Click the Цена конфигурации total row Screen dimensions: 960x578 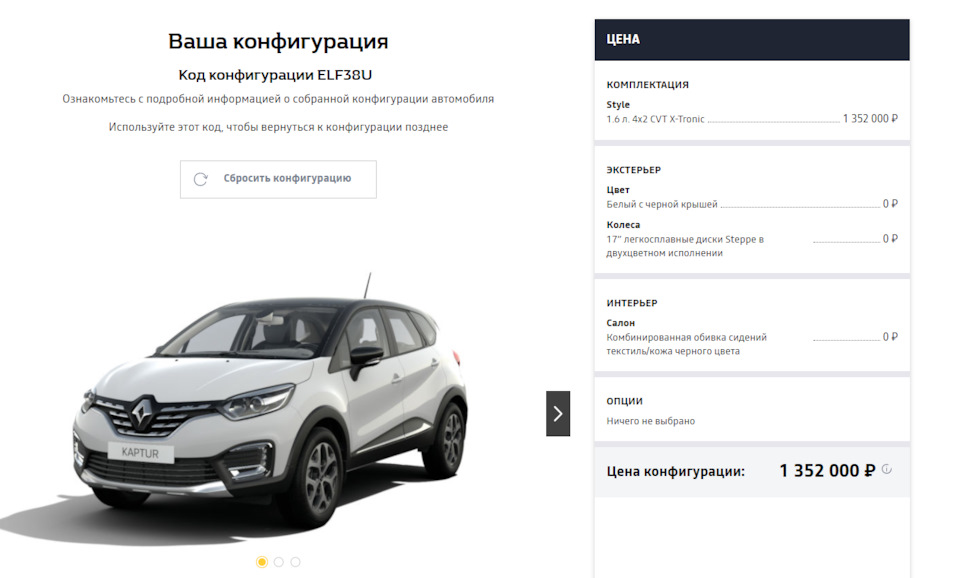[752, 471]
